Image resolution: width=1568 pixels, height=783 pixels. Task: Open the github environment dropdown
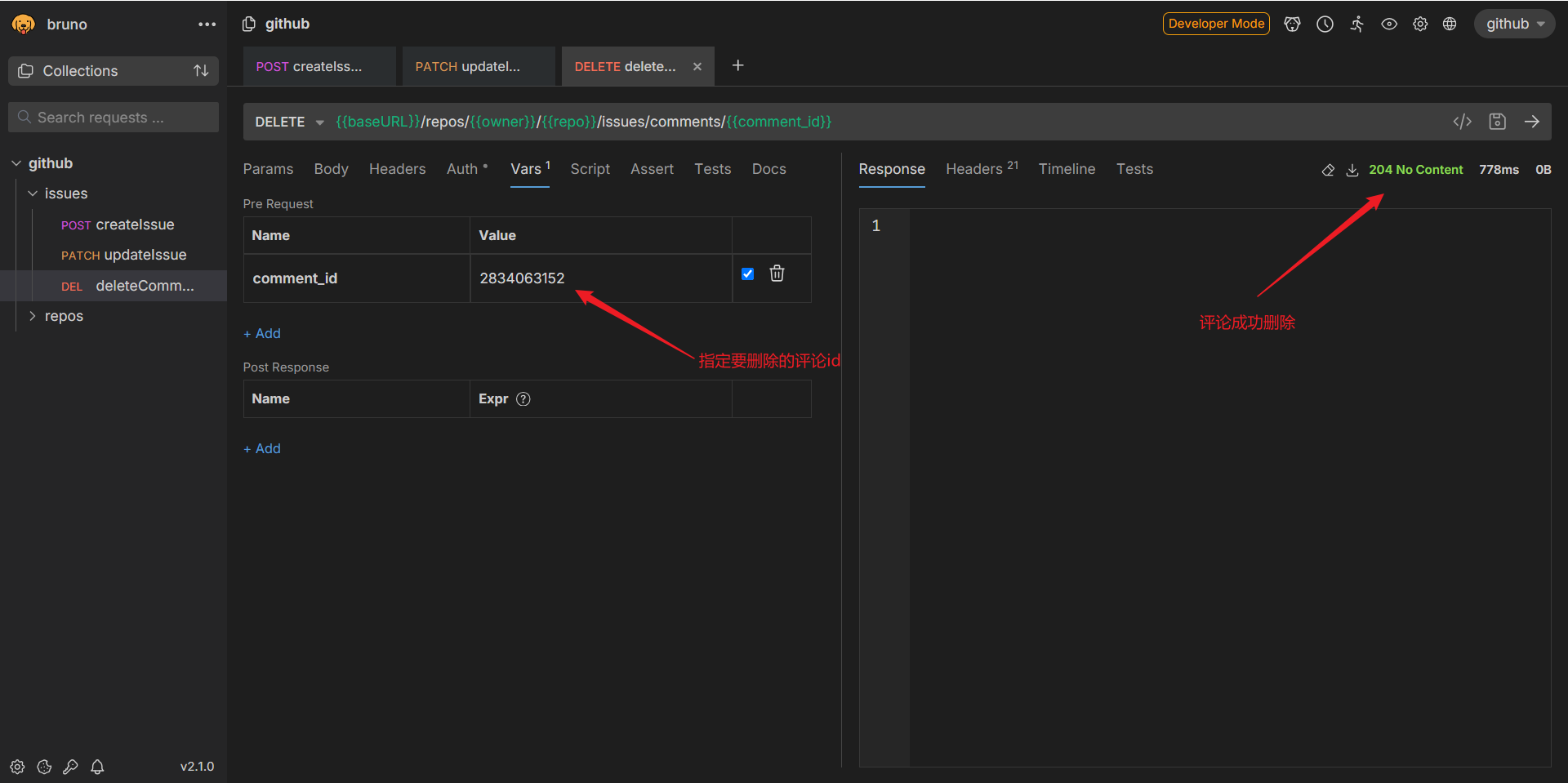coord(1515,24)
